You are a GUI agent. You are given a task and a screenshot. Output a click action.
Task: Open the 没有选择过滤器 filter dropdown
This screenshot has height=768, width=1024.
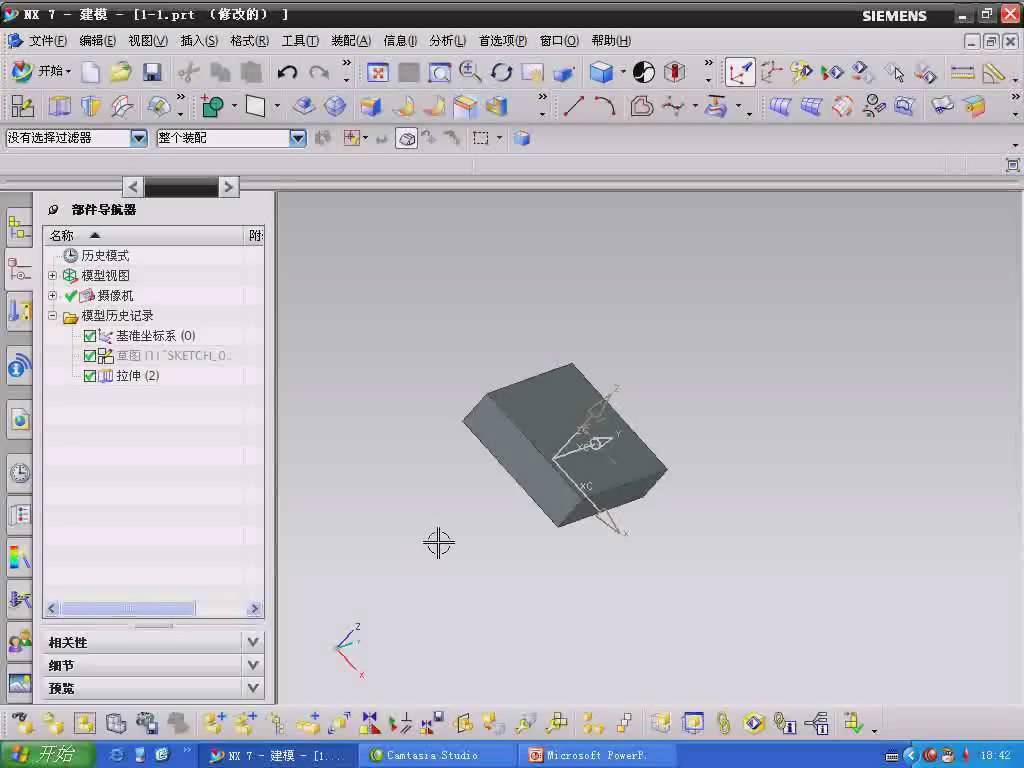pos(138,138)
